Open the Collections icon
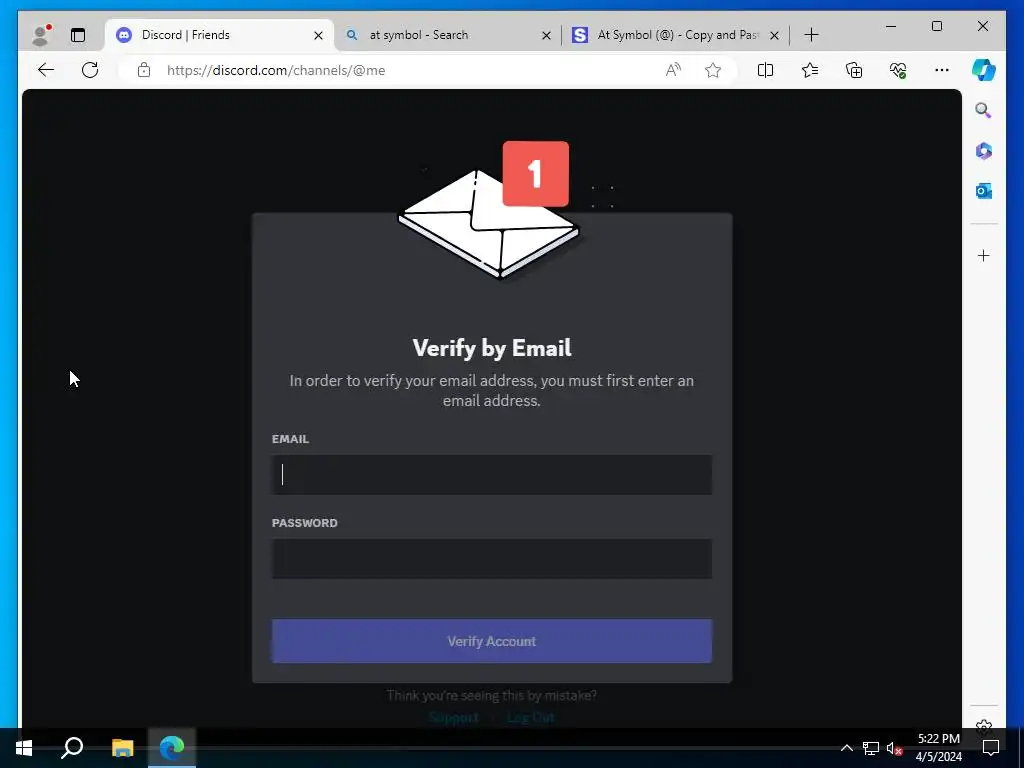This screenshot has height=768, width=1024. point(854,70)
